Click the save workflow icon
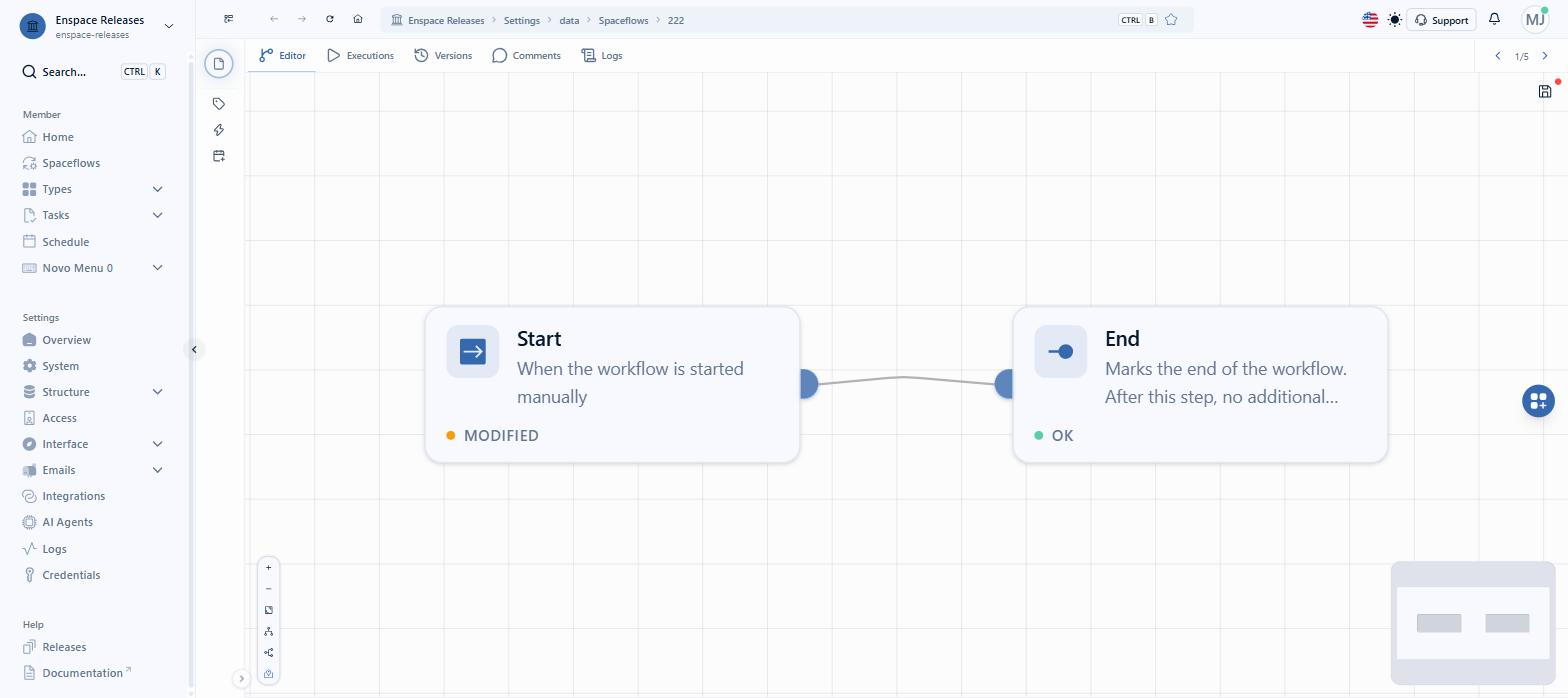Viewport: 1568px width, 698px height. [x=1544, y=92]
